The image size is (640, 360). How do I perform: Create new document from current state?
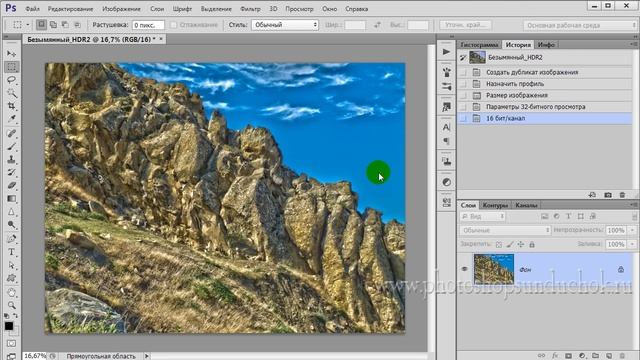point(593,195)
